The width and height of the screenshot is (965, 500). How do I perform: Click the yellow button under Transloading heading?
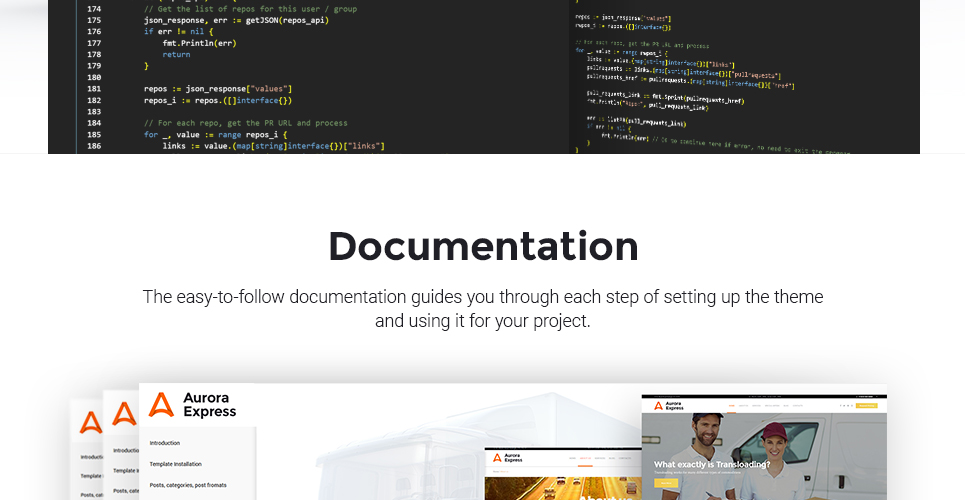[665, 483]
